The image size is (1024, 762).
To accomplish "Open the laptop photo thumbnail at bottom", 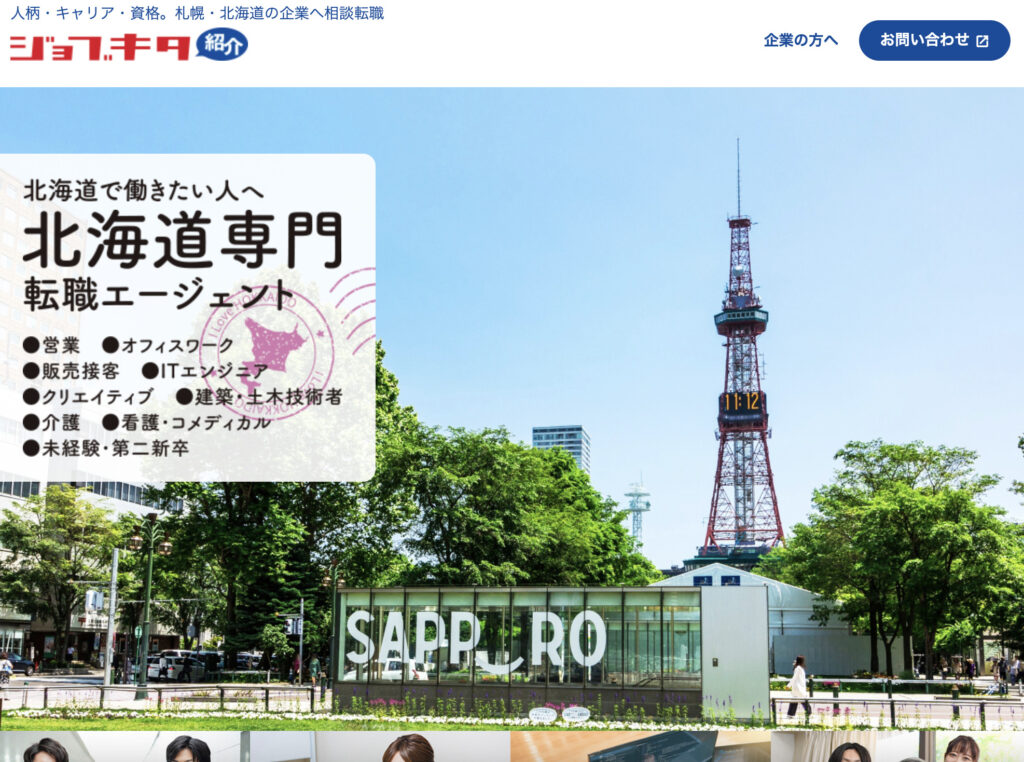I will [x=640, y=746].
